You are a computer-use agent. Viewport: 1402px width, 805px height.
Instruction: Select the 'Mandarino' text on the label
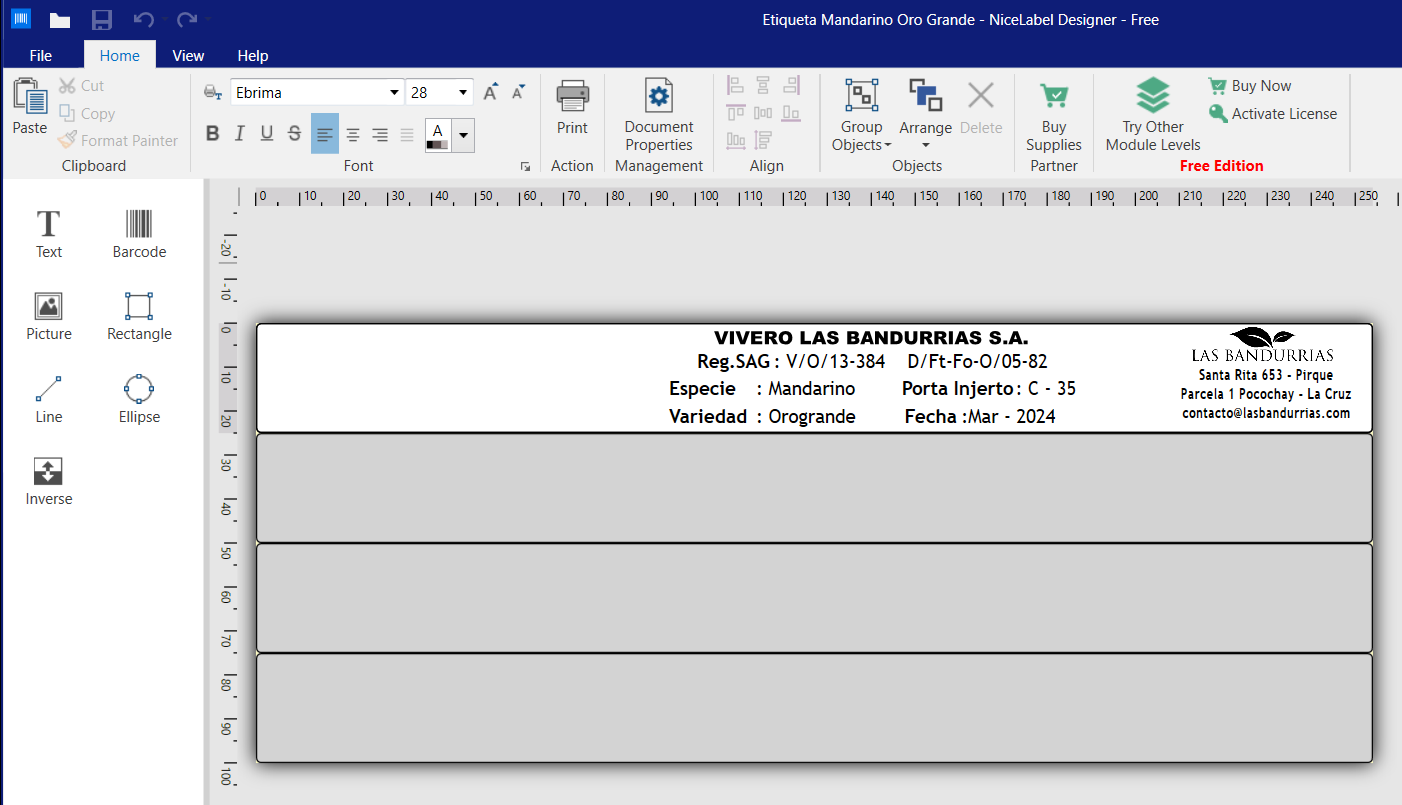[812, 389]
